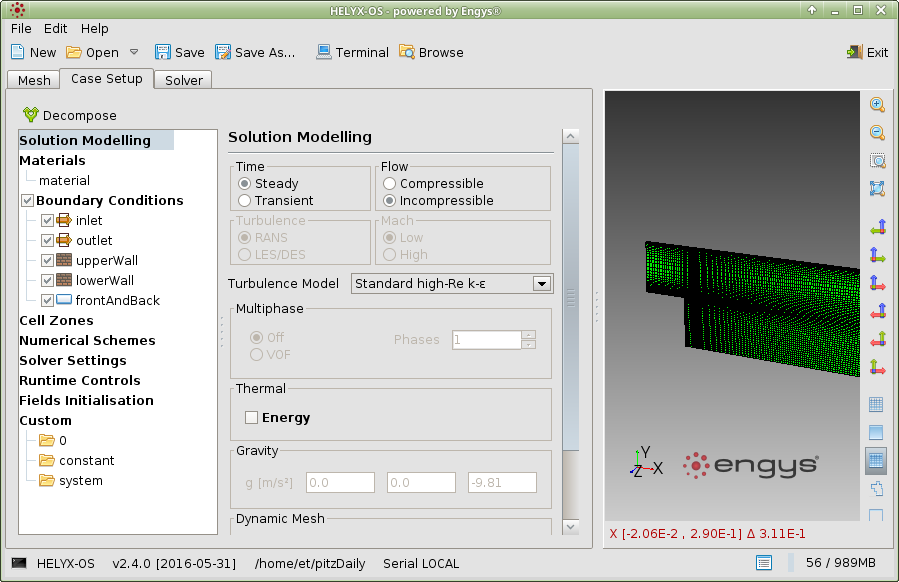
Task: Click the Save floppy disk icon
Action: click(x=163, y=52)
